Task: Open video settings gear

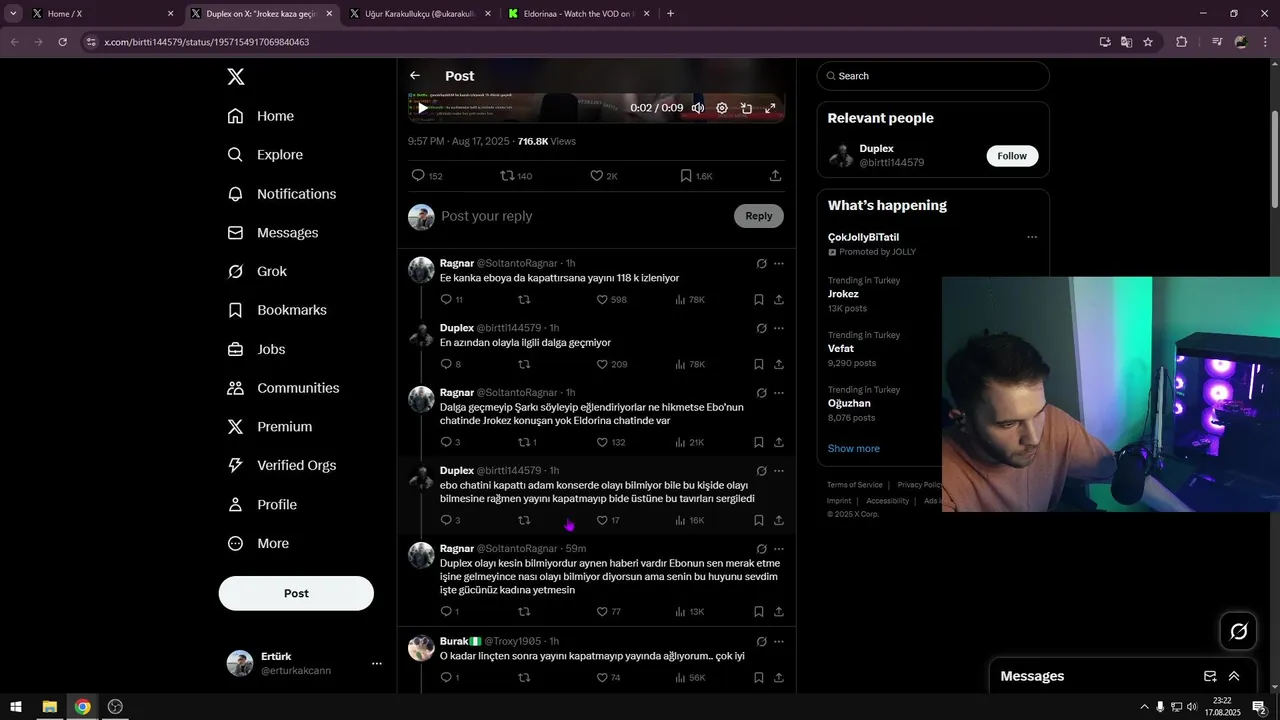Action: click(722, 108)
